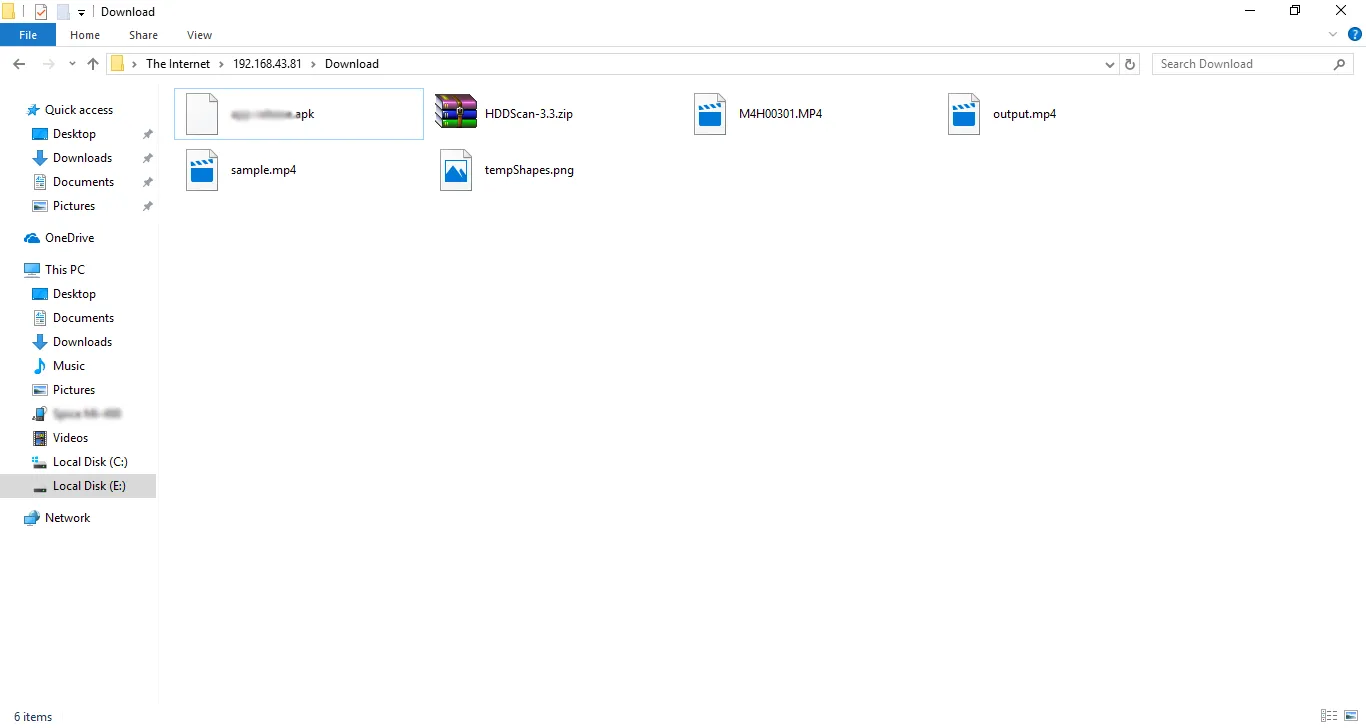
Task: Open Network in the navigation pane
Action: [x=57, y=518]
